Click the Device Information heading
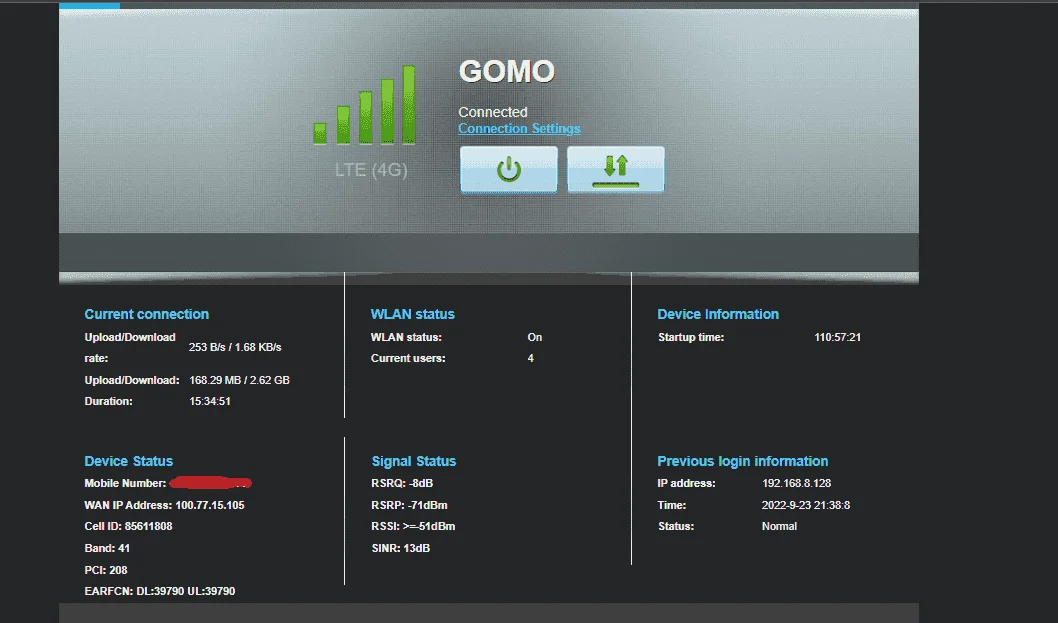 click(718, 314)
